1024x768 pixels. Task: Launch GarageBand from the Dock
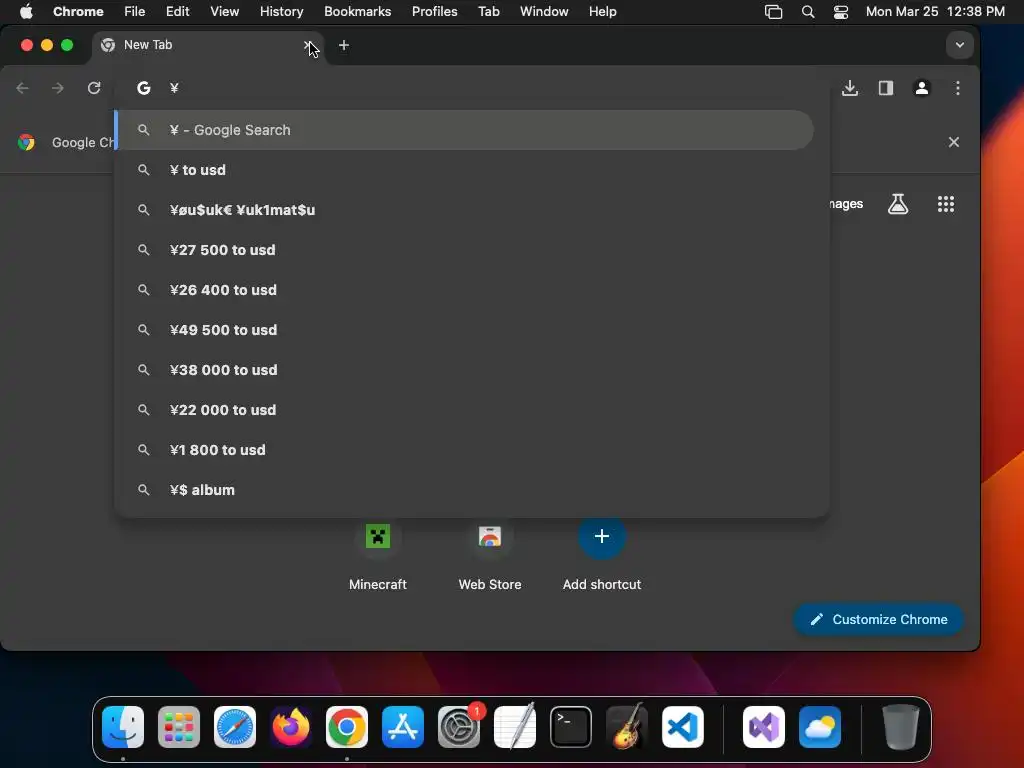pyautogui.click(x=627, y=727)
